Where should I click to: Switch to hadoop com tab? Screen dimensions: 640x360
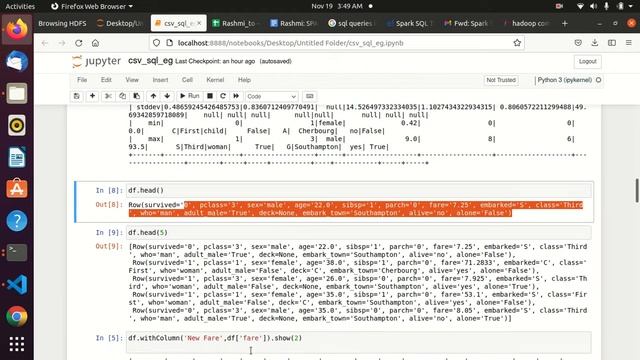526,23
